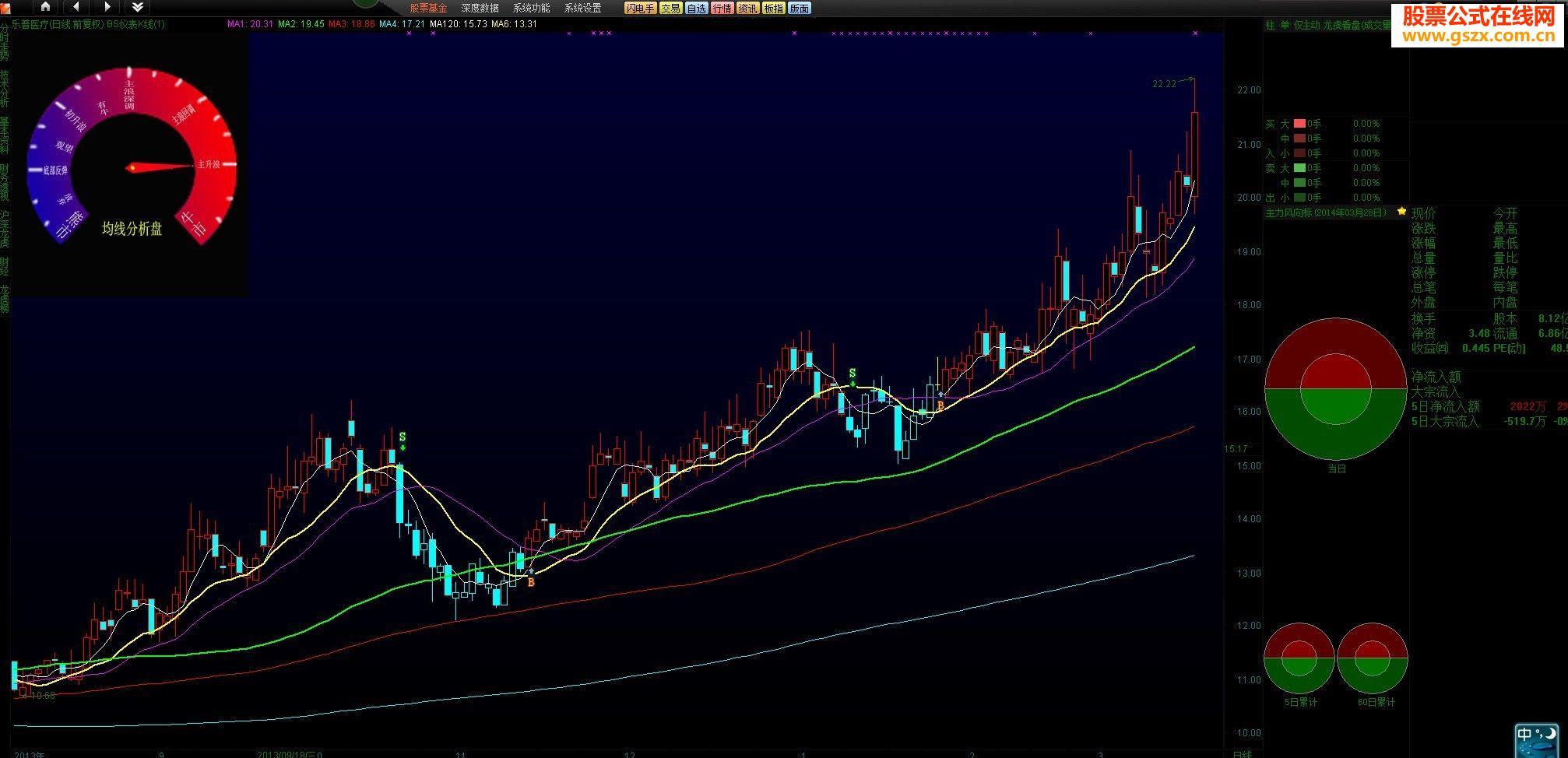This screenshot has height=758, width=1568.
Task: Switch to the 基本资料 side tab
Action: point(5,135)
